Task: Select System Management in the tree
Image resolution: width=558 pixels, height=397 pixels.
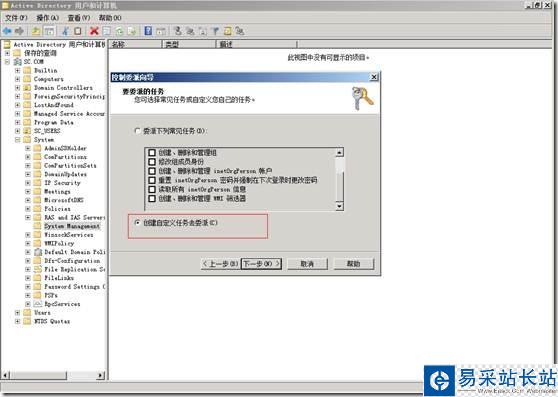Action: tap(72, 226)
